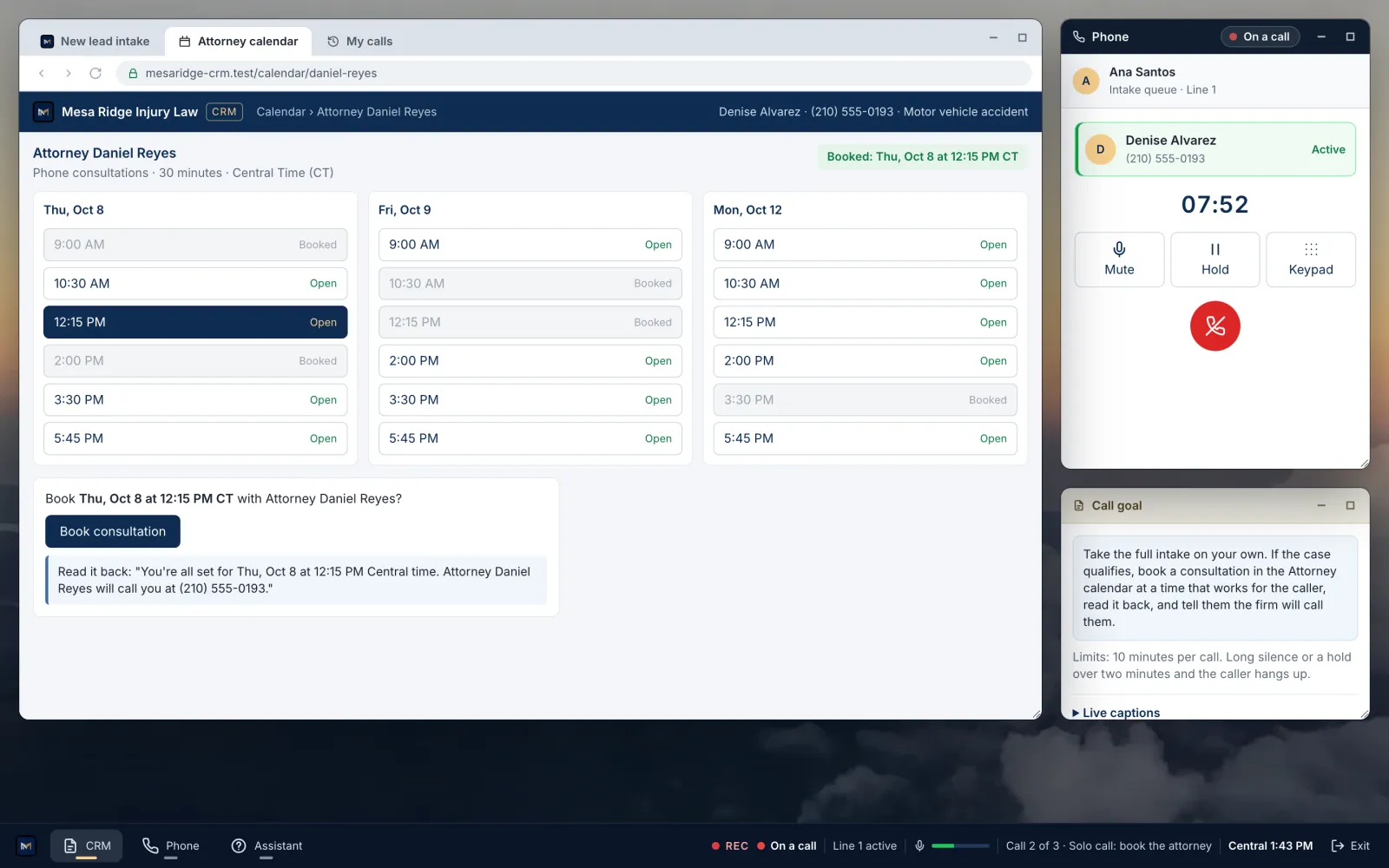This screenshot has width=1389, height=868.
Task: Expand the Live captions section
Action: pyautogui.click(x=1116, y=713)
